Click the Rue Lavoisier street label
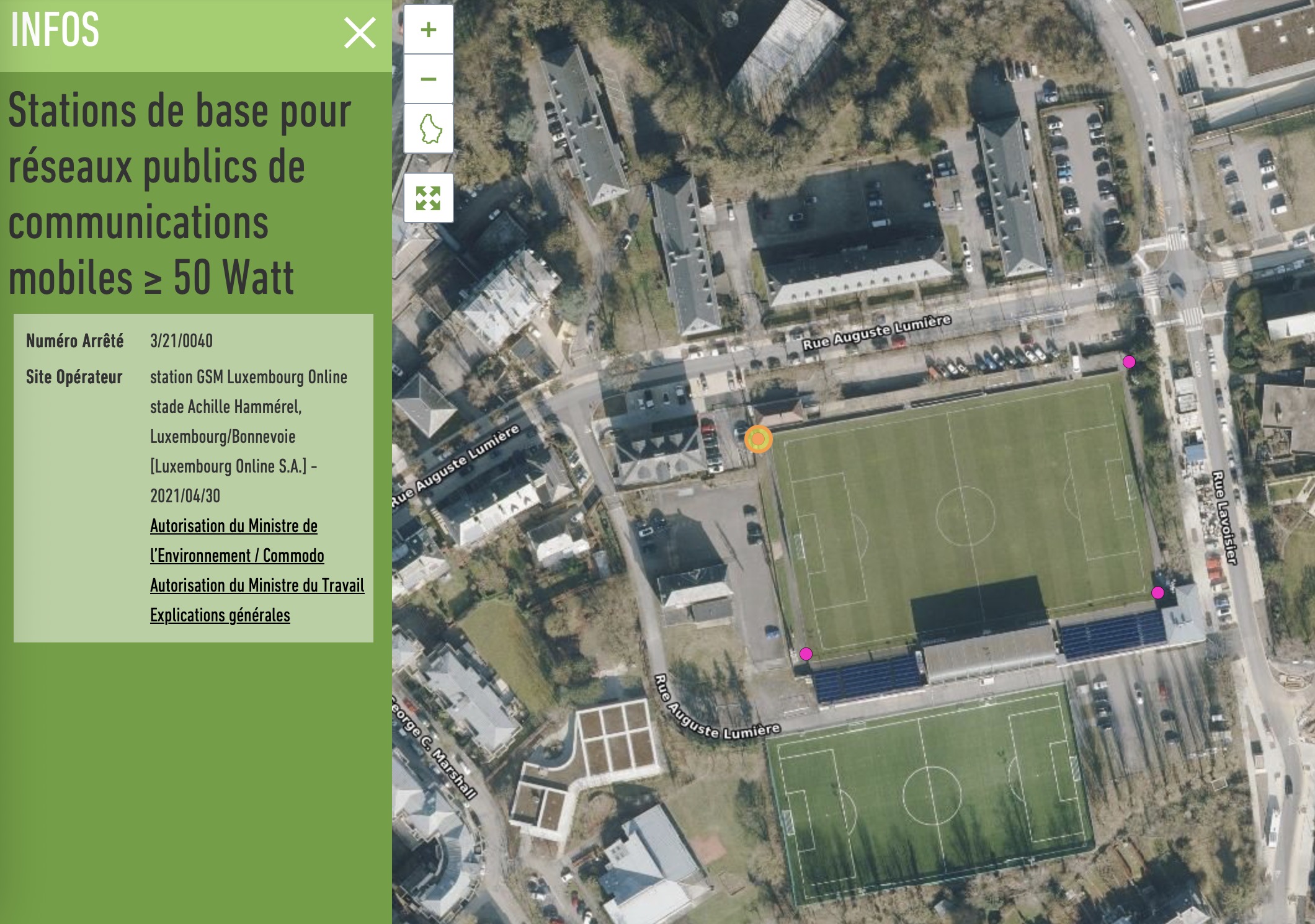 [1224, 518]
